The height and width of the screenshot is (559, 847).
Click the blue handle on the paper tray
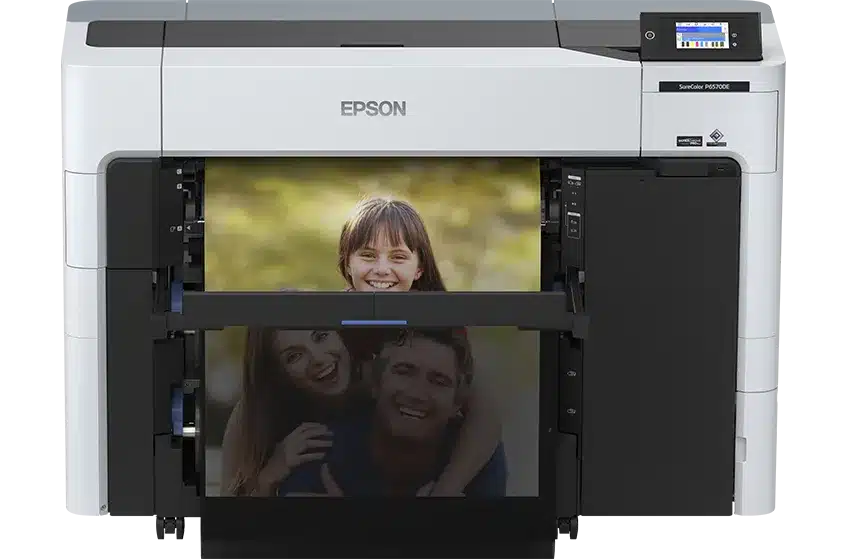(x=374, y=322)
